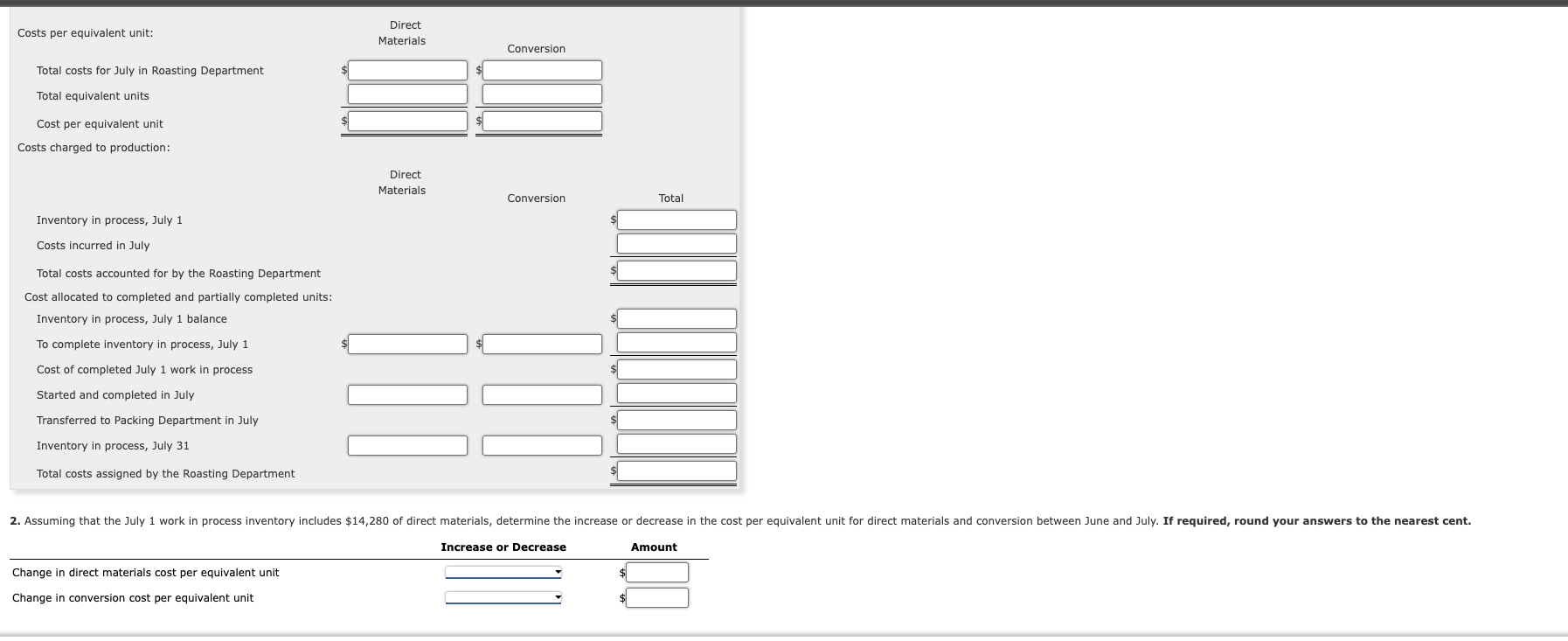Click Inventory in process, July 1 Total field
The height and width of the screenshot is (641, 1568).
point(676,219)
